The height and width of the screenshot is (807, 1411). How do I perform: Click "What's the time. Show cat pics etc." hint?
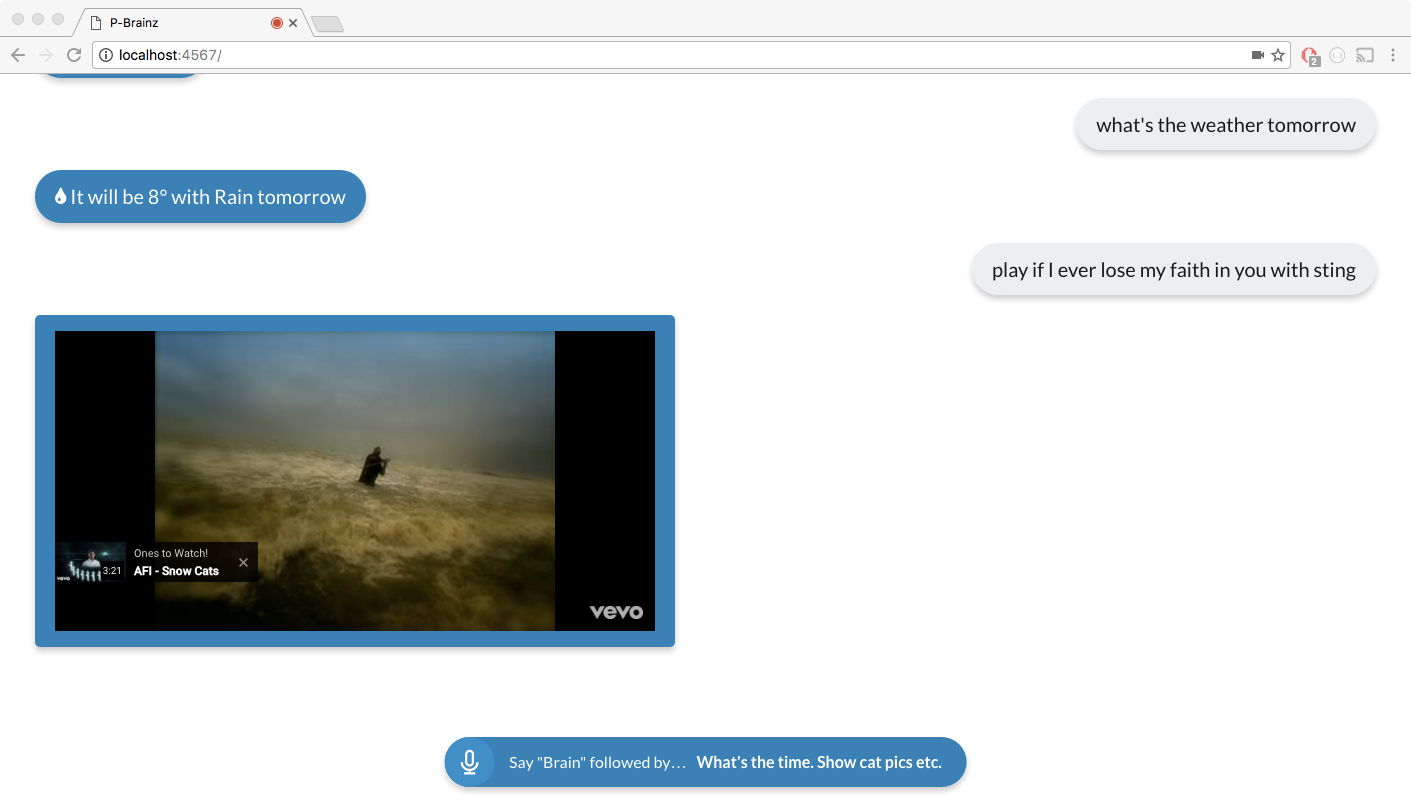pyautogui.click(x=819, y=762)
